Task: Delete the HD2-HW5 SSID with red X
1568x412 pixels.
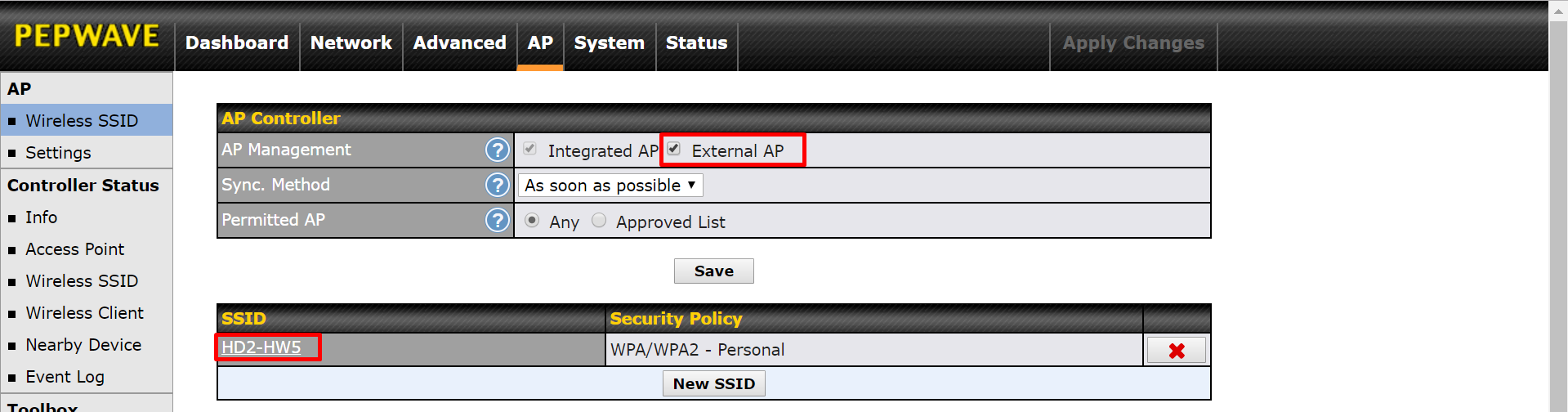Action: click(1176, 350)
